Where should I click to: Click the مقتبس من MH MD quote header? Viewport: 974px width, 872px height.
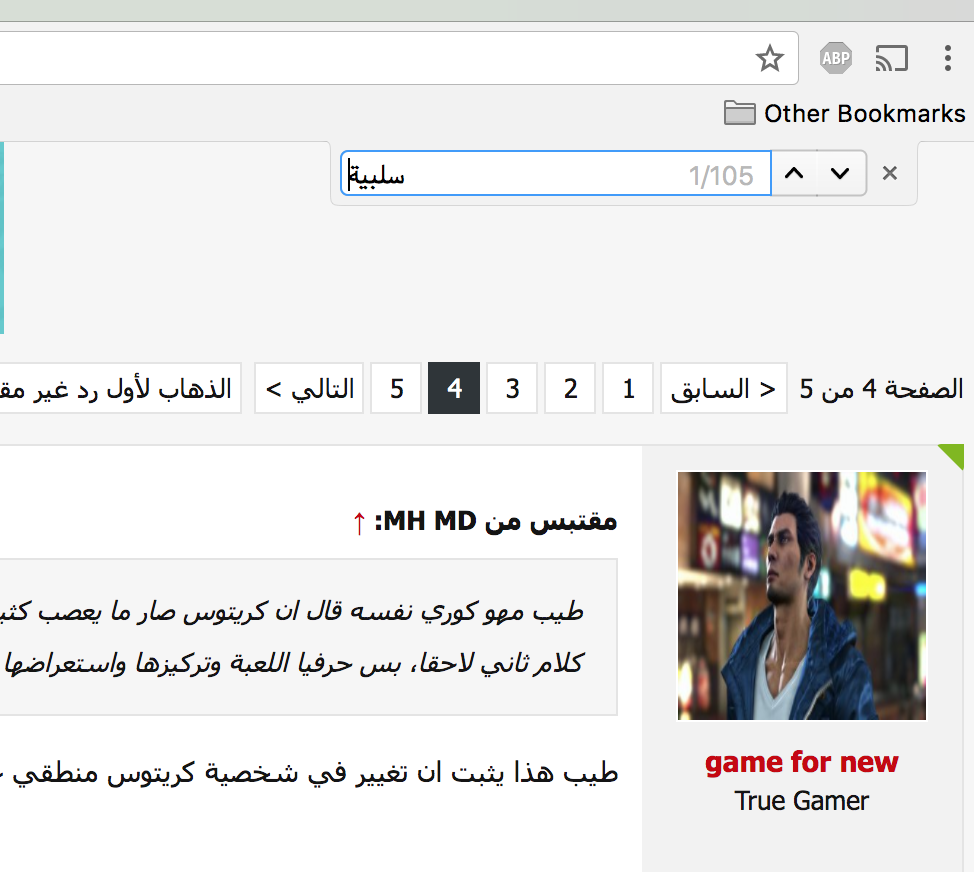[496, 521]
